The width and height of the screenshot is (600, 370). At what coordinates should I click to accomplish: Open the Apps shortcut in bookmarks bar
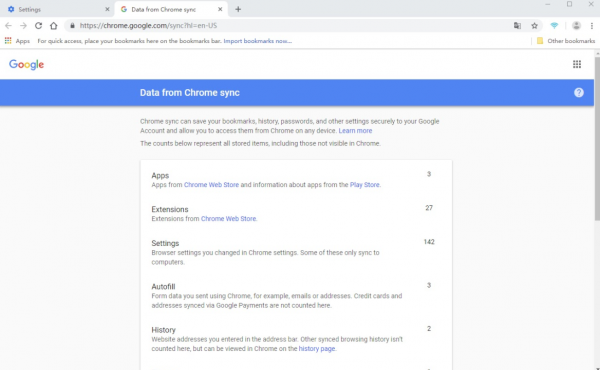[x=17, y=41]
